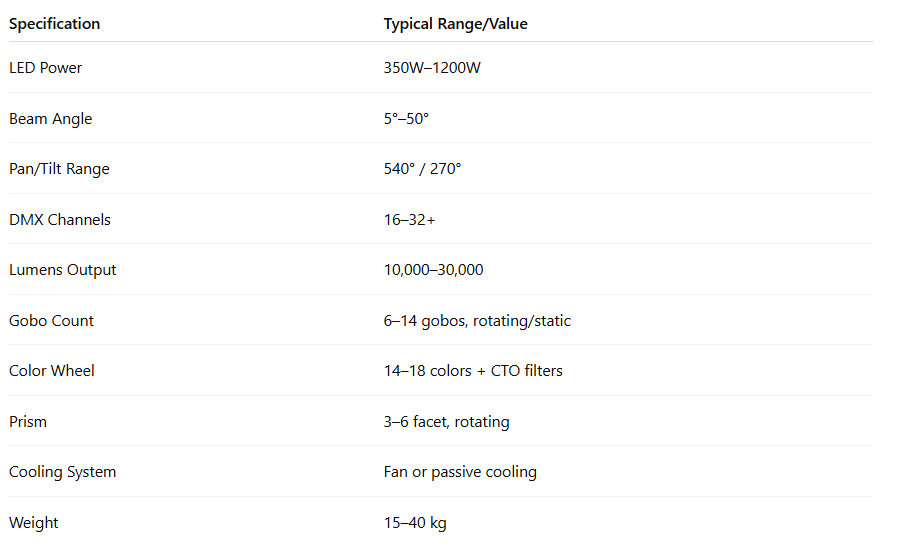Select the Pan/Tilt Range label
902x548 pixels.
tap(59, 169)
